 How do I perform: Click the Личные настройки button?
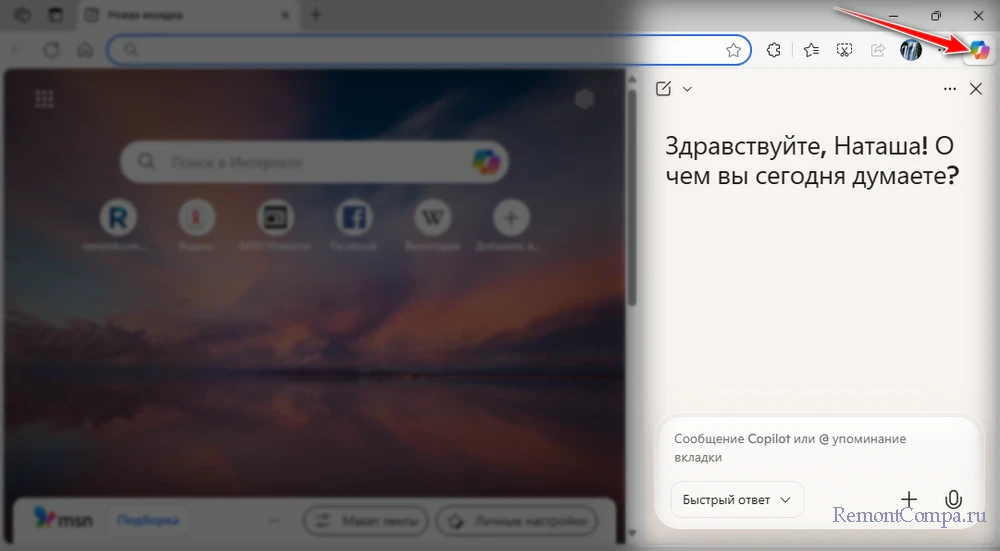[x=518, y=521]
